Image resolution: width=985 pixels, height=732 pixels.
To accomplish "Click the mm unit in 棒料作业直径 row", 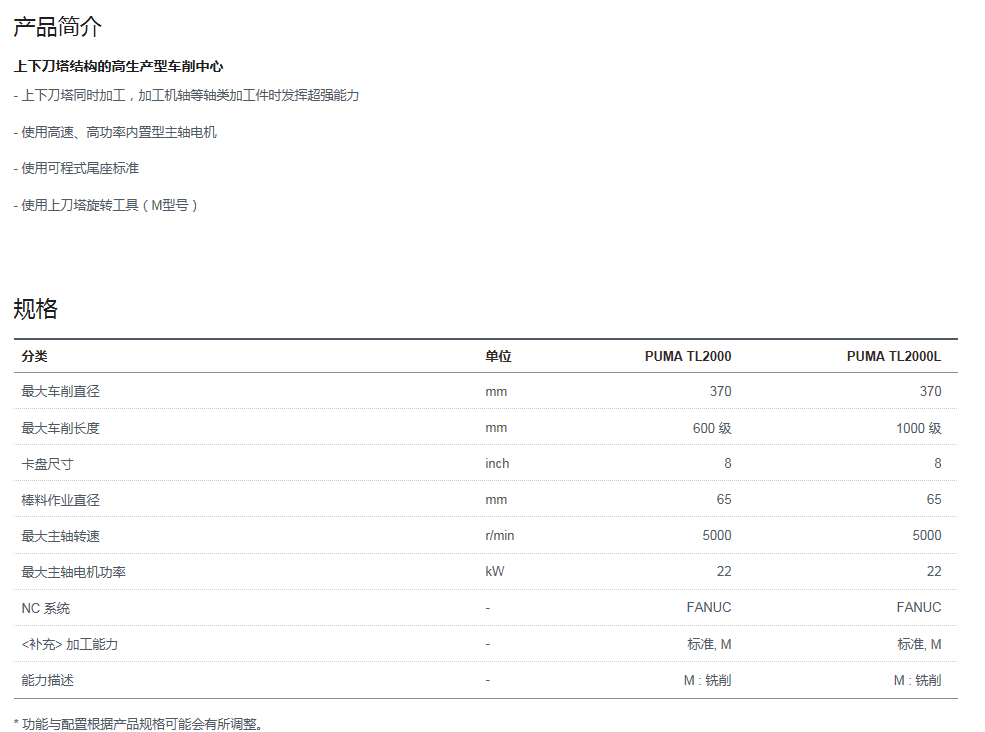I will click(x=496, y=500).
